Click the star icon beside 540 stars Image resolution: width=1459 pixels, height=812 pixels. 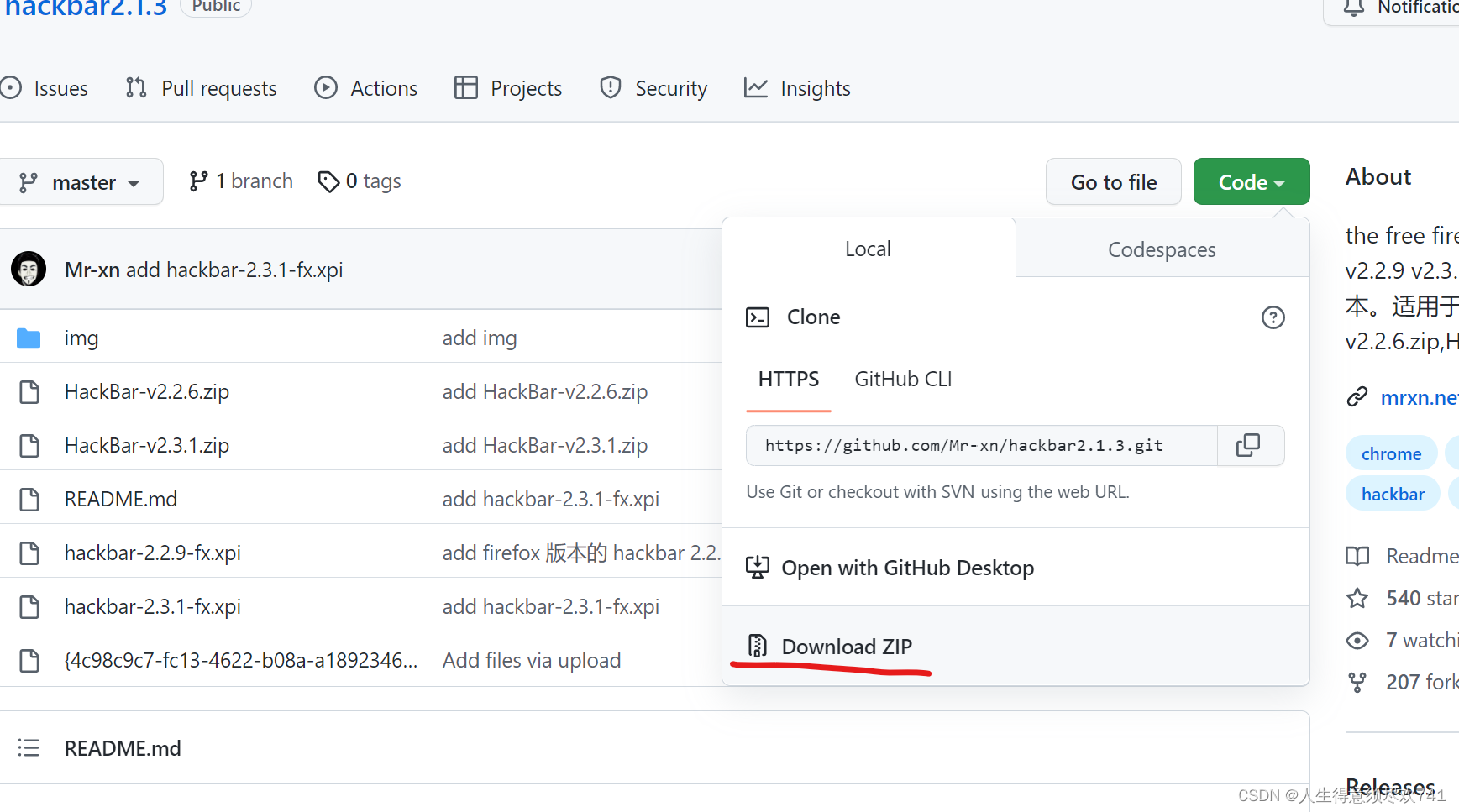[1357, 598]
